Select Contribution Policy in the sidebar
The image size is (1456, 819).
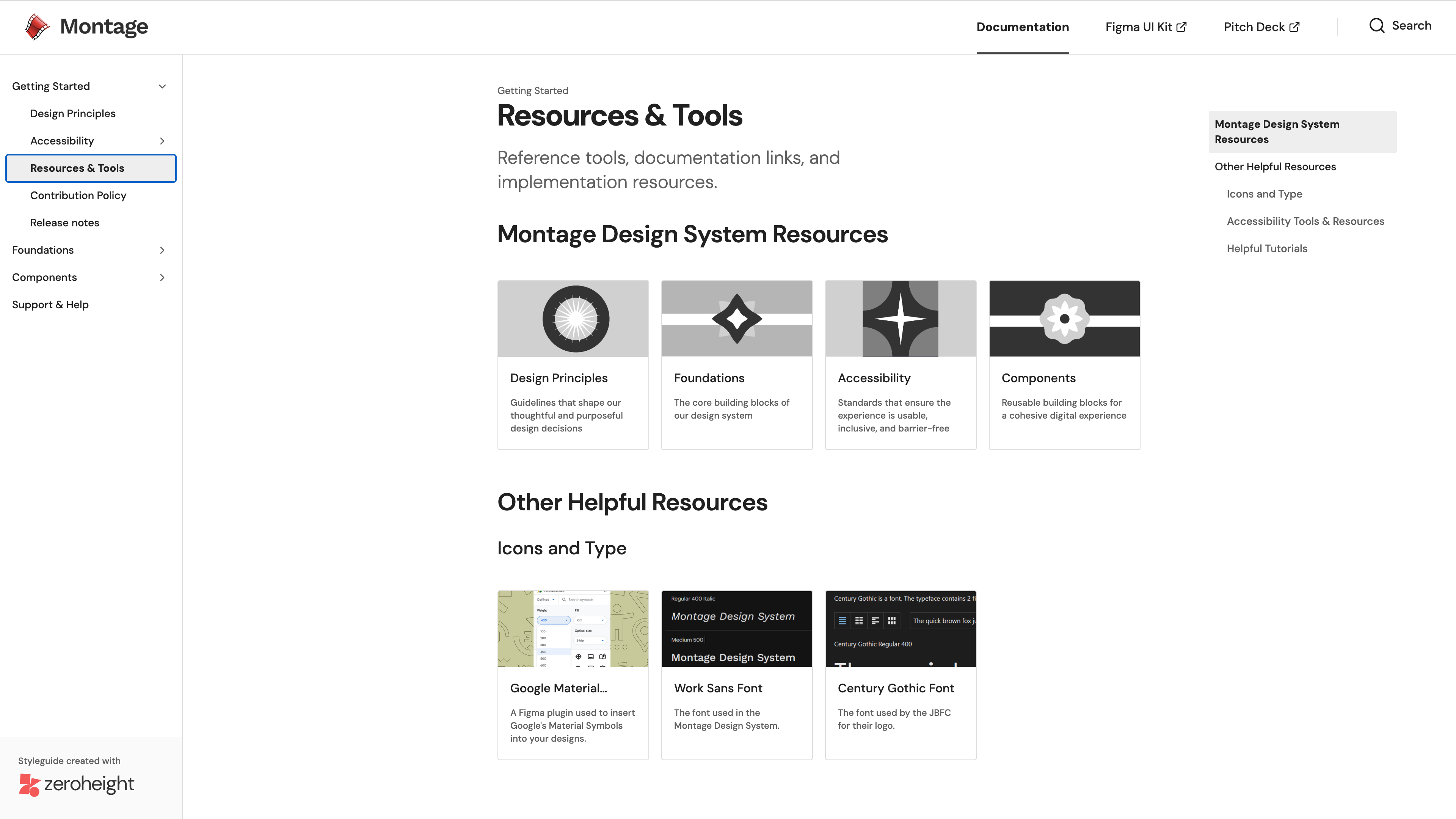(x=78, y=196)
